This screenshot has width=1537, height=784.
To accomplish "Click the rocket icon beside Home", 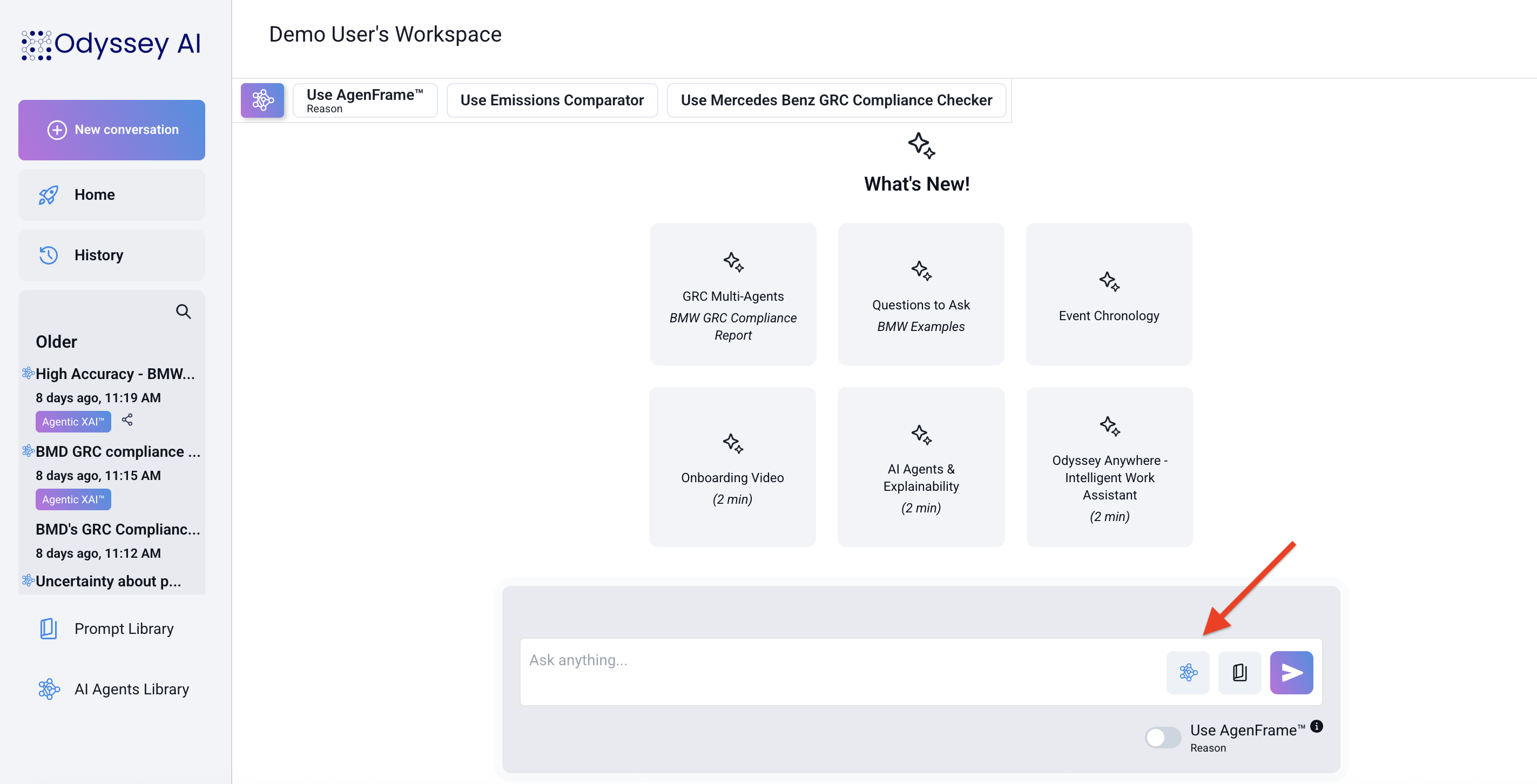I will click(48, 194).
